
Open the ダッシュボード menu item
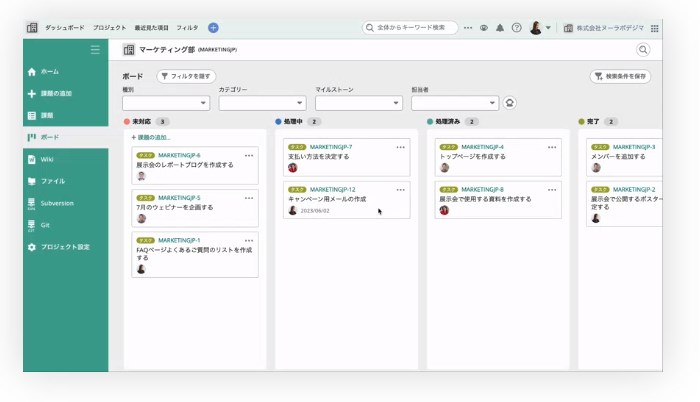(65, 28)
